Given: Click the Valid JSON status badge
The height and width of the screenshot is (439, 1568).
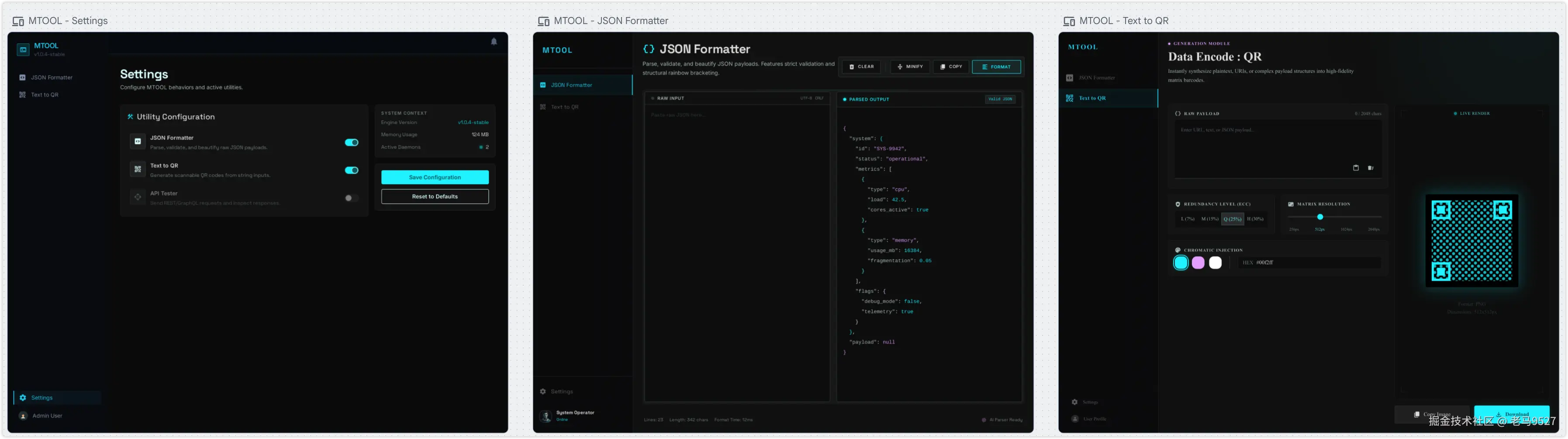Looking at the screenshot, I should coord(1000,99).
